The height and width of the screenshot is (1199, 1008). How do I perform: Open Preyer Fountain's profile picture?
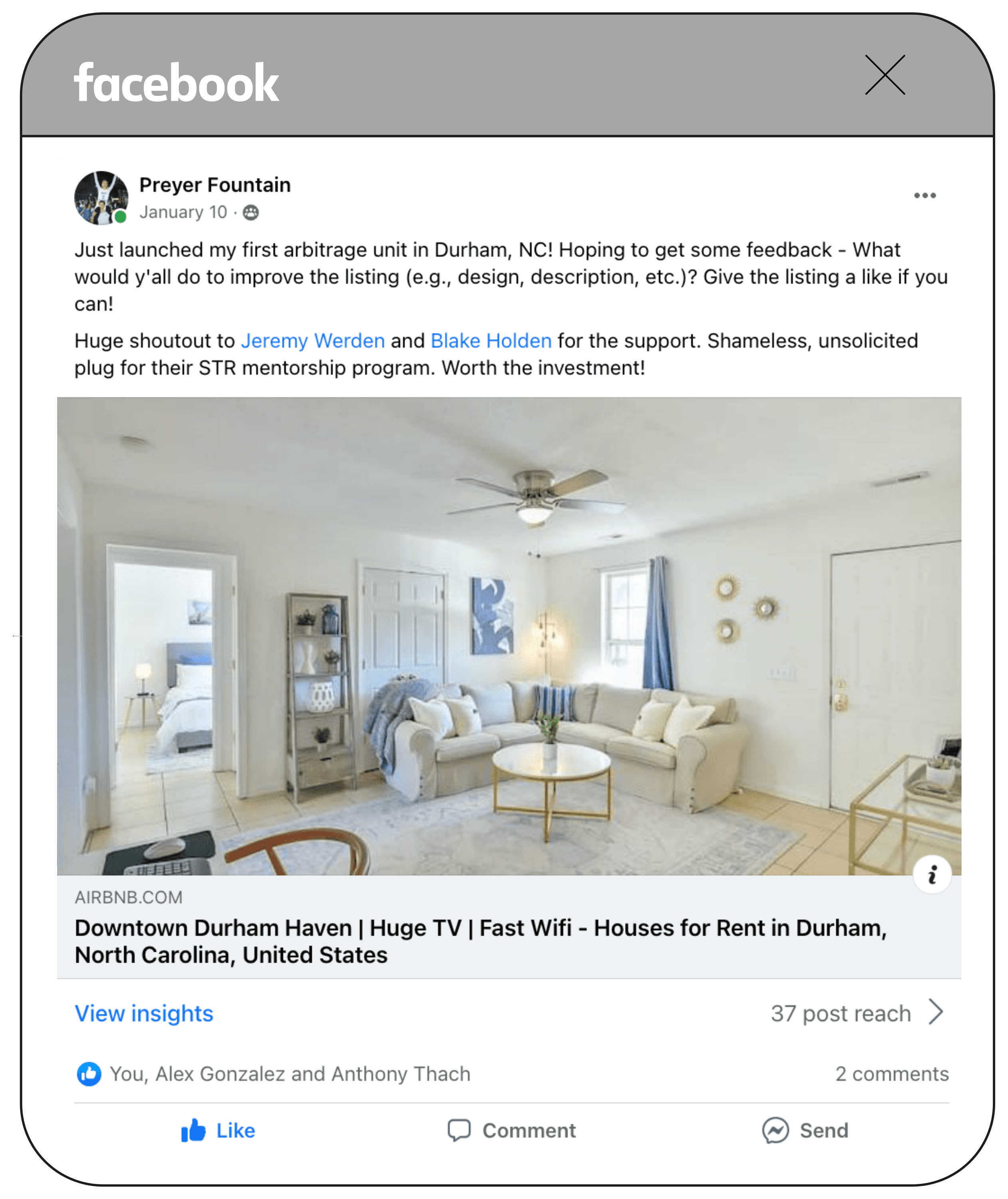(101, 198)
